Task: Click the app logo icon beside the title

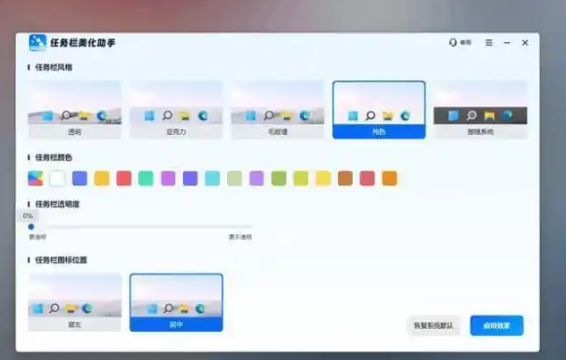Action: [x=38, y=43]
